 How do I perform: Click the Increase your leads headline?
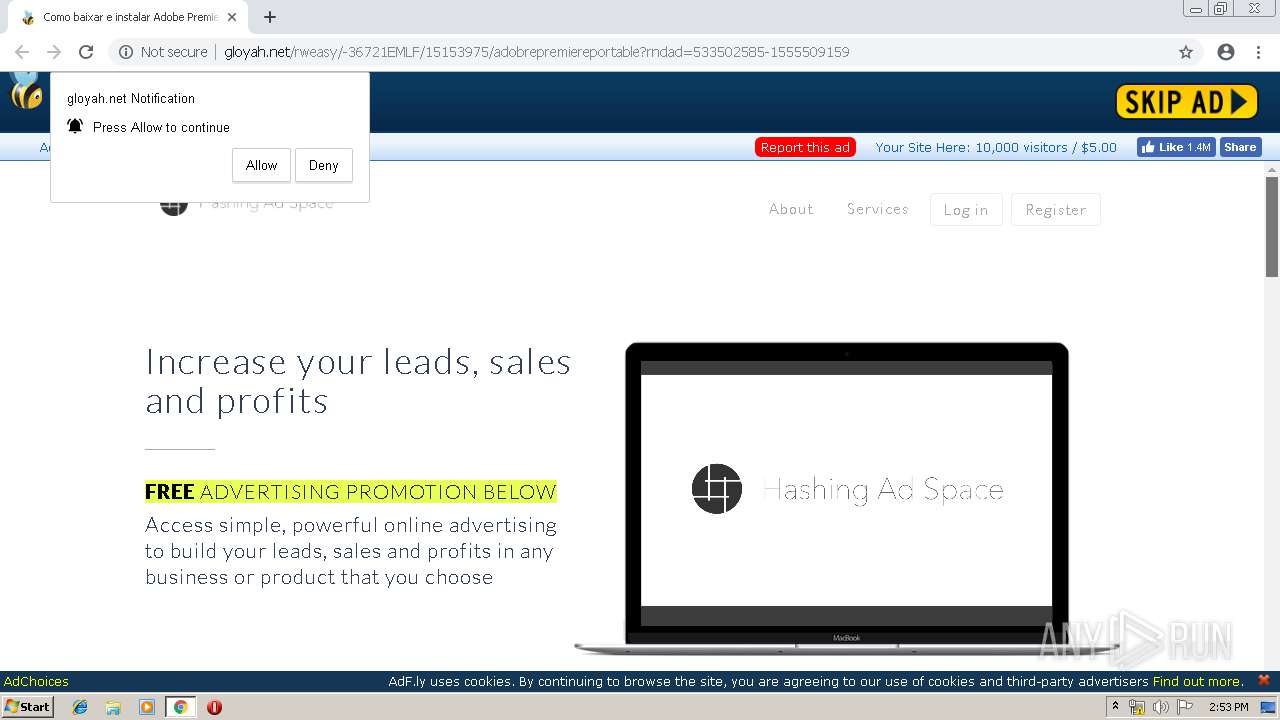(x=358, y=381)
